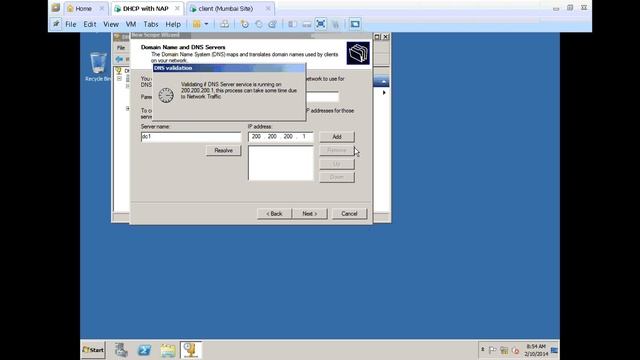Click the console view toolbar icon

click(355, 24)
